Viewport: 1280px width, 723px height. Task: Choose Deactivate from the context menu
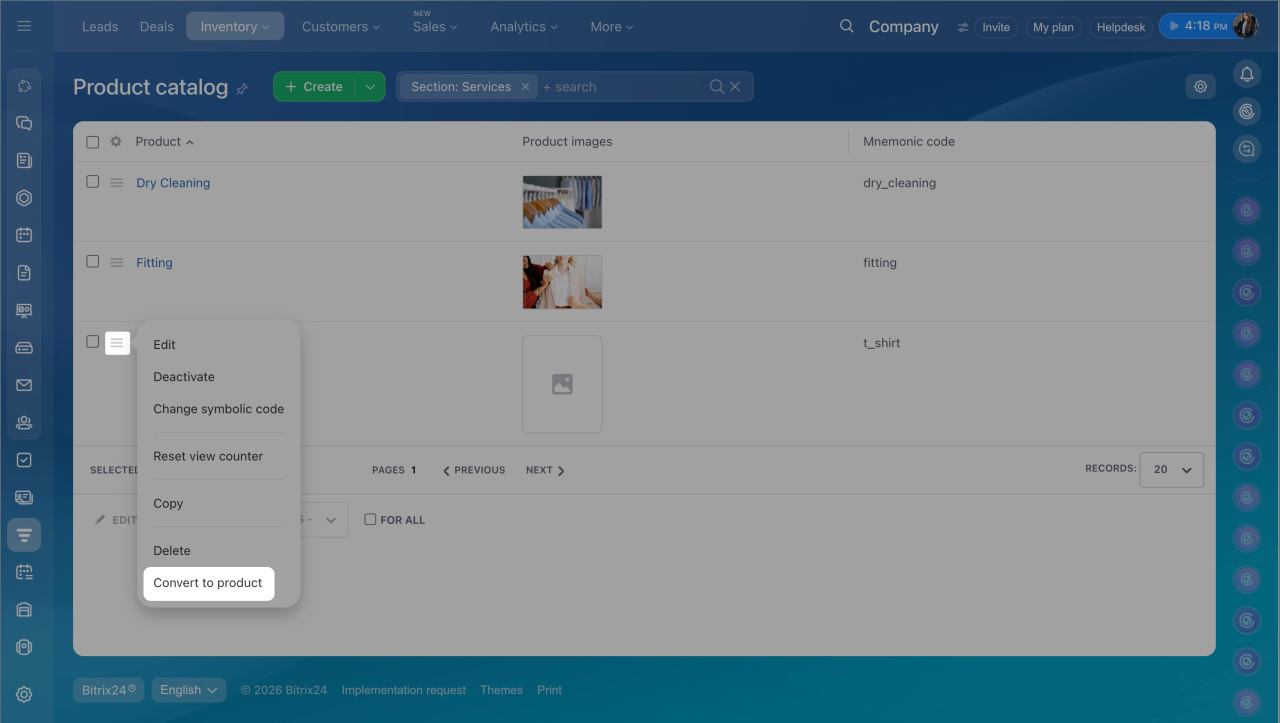coord(184,377)
